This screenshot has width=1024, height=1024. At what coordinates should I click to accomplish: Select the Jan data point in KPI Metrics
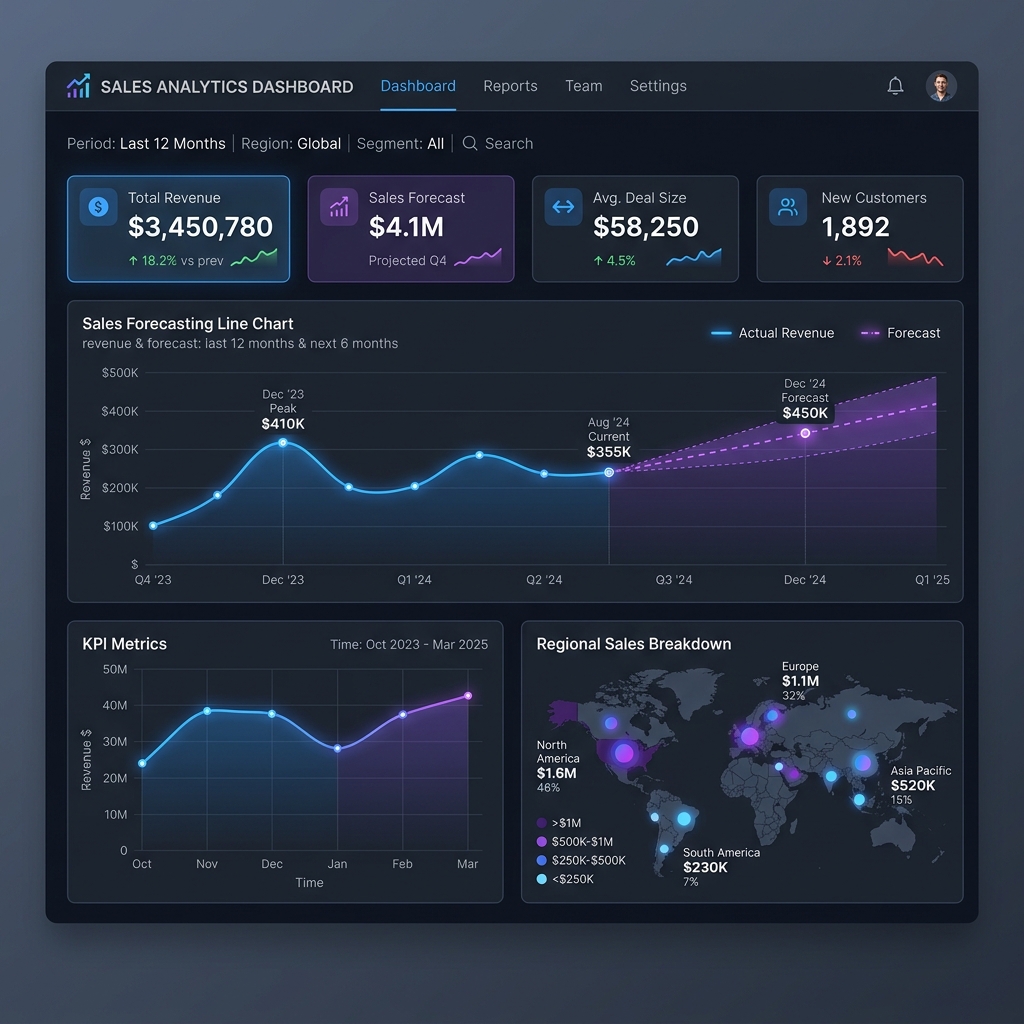(x=337, y=748)
